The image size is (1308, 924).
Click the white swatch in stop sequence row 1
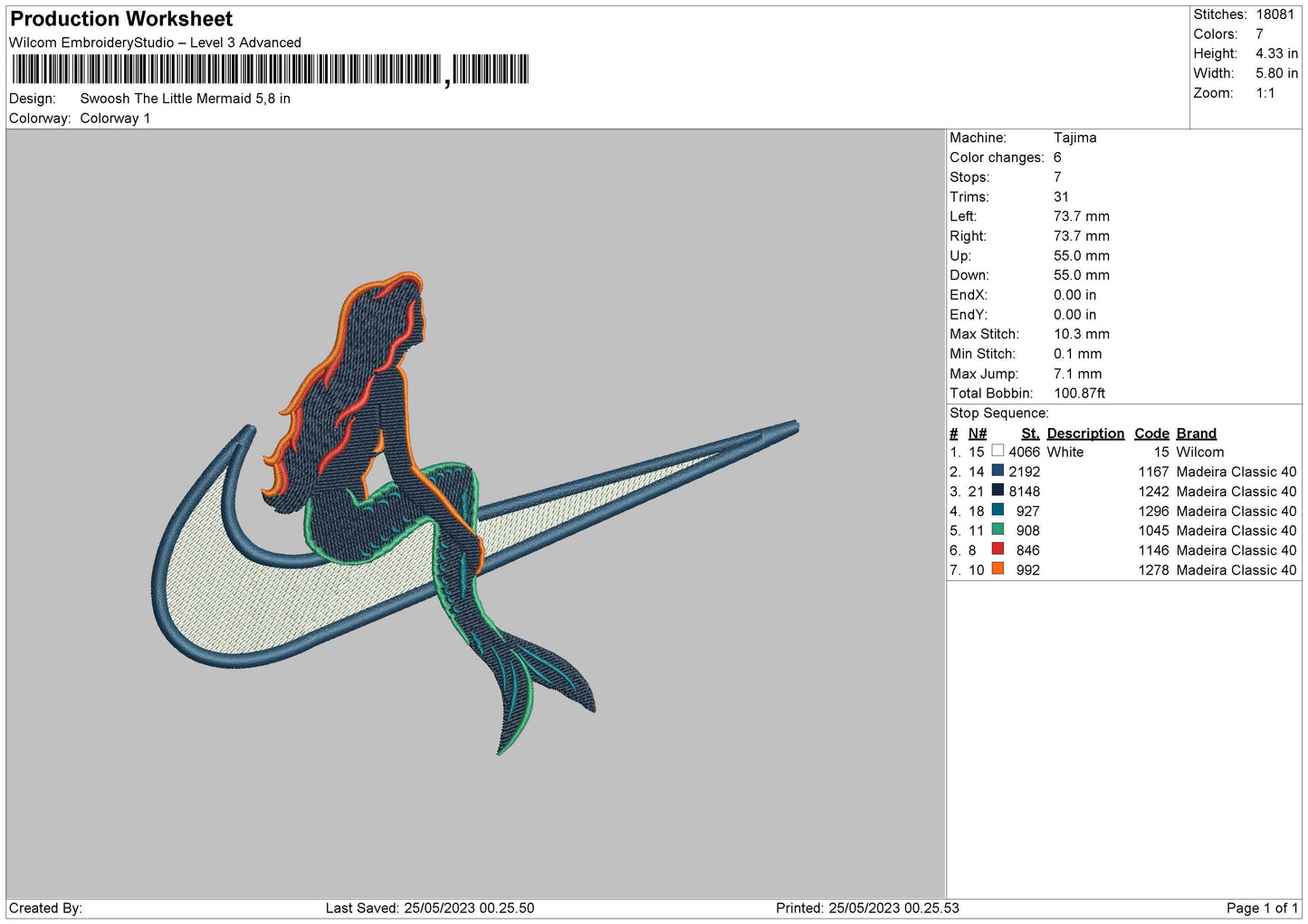click(998, 451)
